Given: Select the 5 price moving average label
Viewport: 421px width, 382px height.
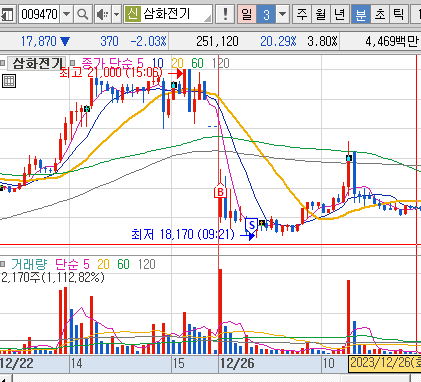Looking at the screenshot, I should (140, 63).
